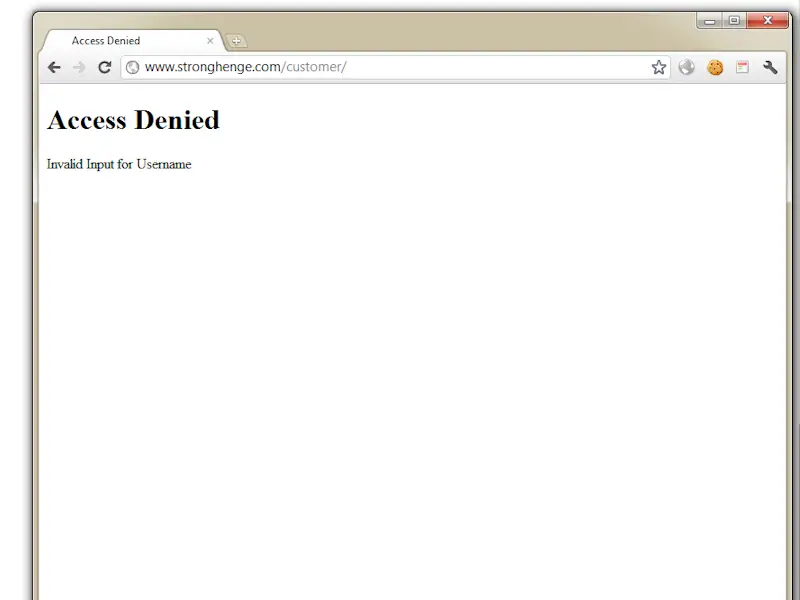Open the wrench settings menu
This screenshot has width=800, height=600.
click(770, 67)
